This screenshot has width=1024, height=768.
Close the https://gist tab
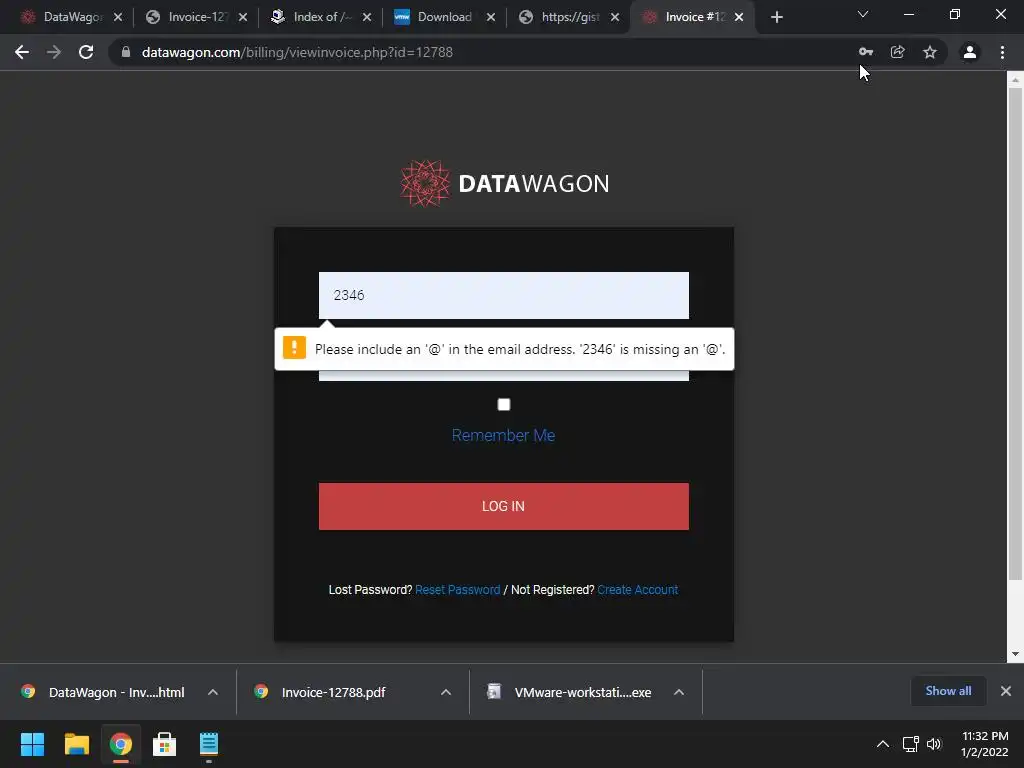pos(615,17)
